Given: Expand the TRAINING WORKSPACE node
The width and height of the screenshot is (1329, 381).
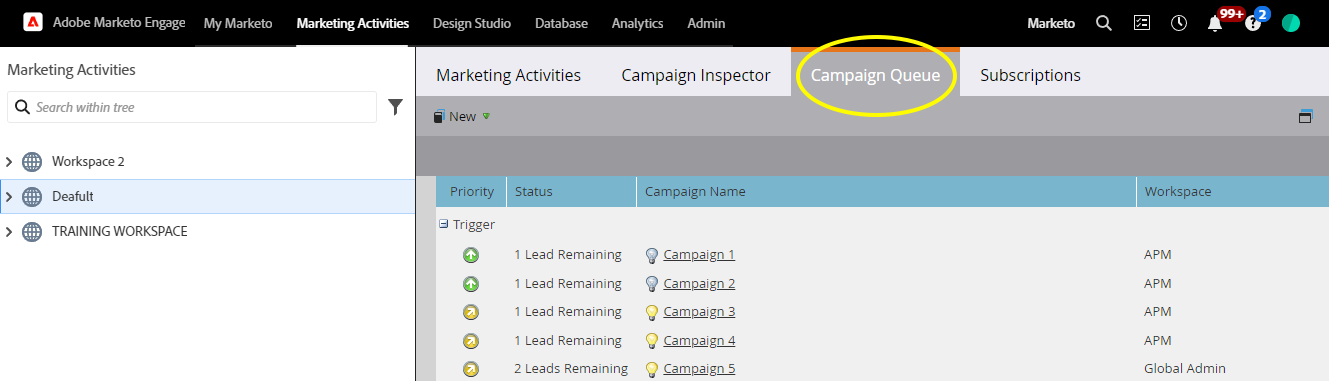Looking at the screenshot, I should pos(10,232).
